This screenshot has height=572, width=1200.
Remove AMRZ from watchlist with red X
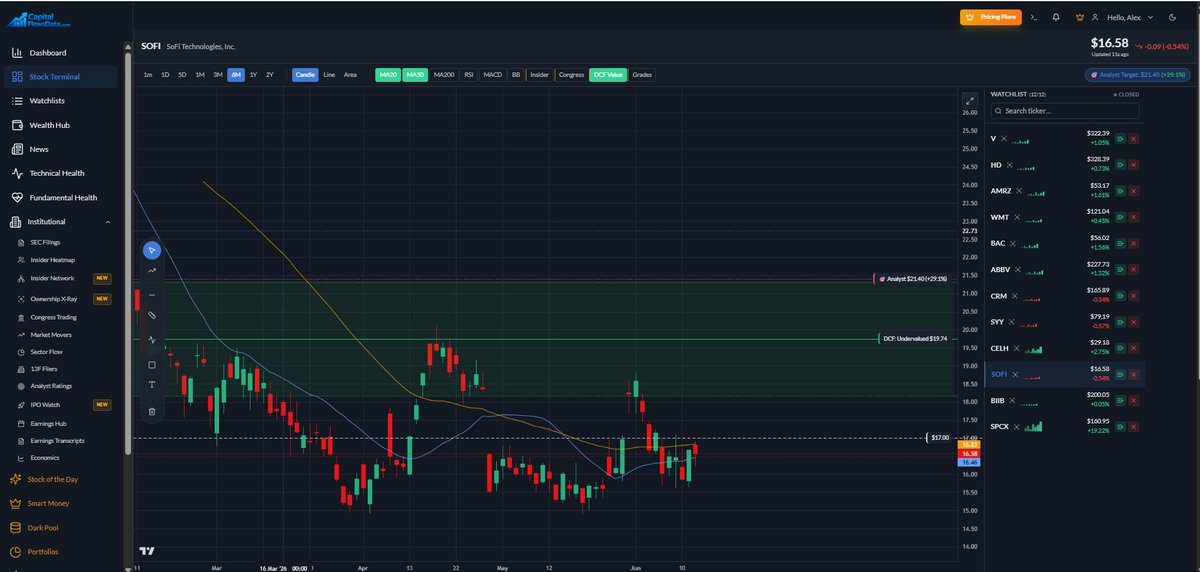tap(1134, 190)
